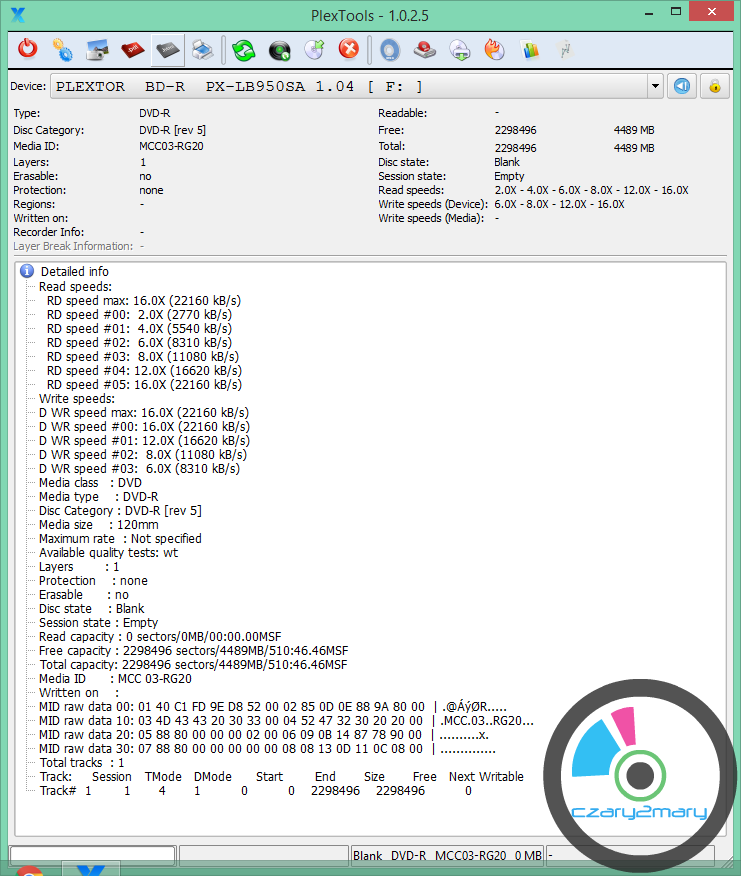Click the red X stop icon
Viewport: 741px width, 876px height.
point(348,49)
